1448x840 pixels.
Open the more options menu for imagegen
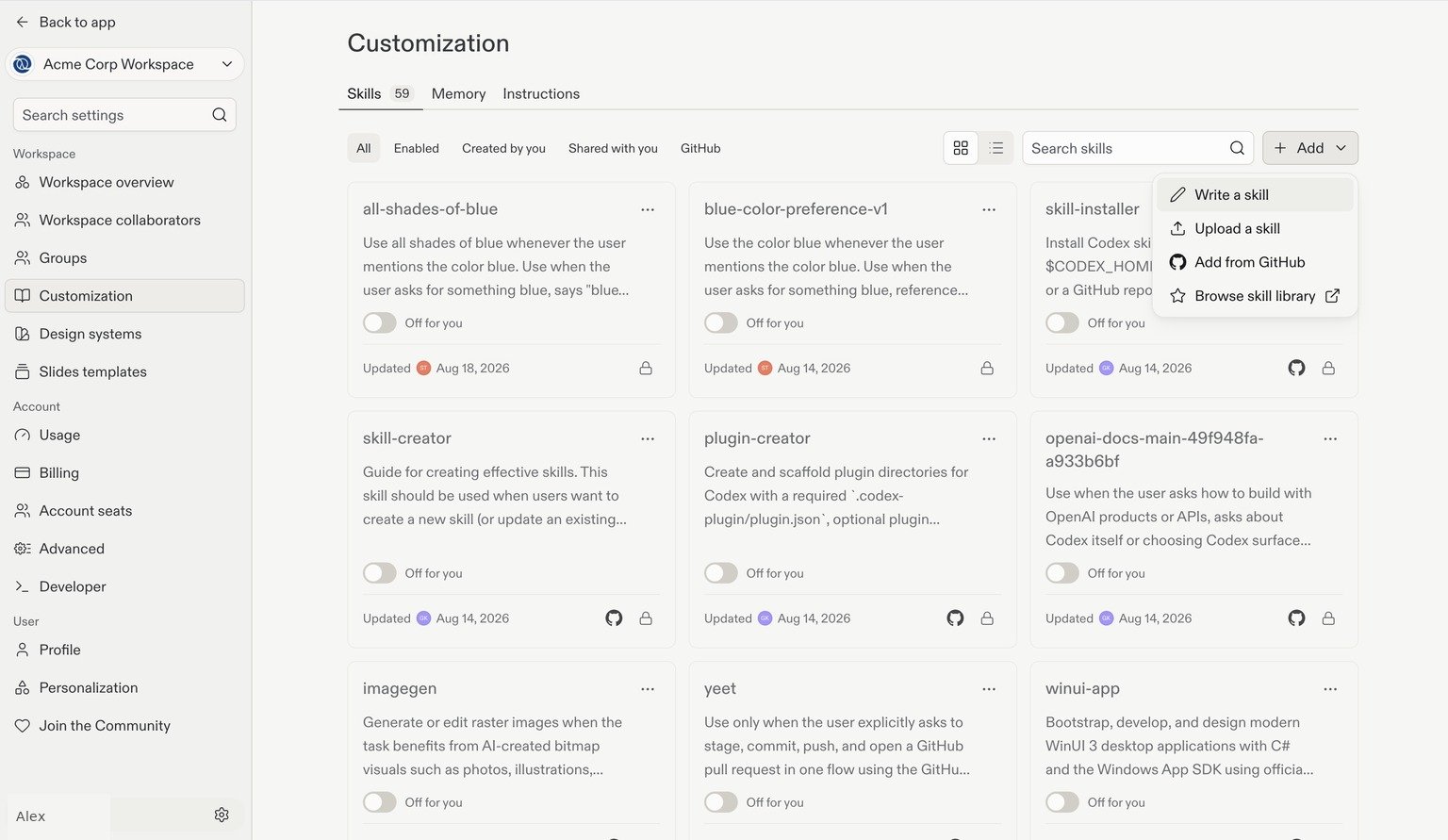coord(648,689)
